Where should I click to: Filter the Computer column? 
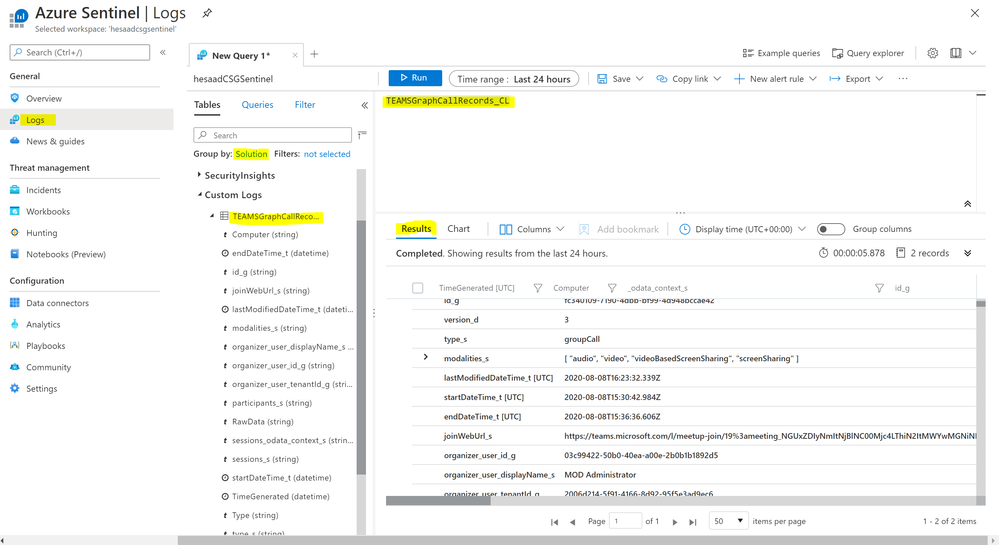point(612,288)
